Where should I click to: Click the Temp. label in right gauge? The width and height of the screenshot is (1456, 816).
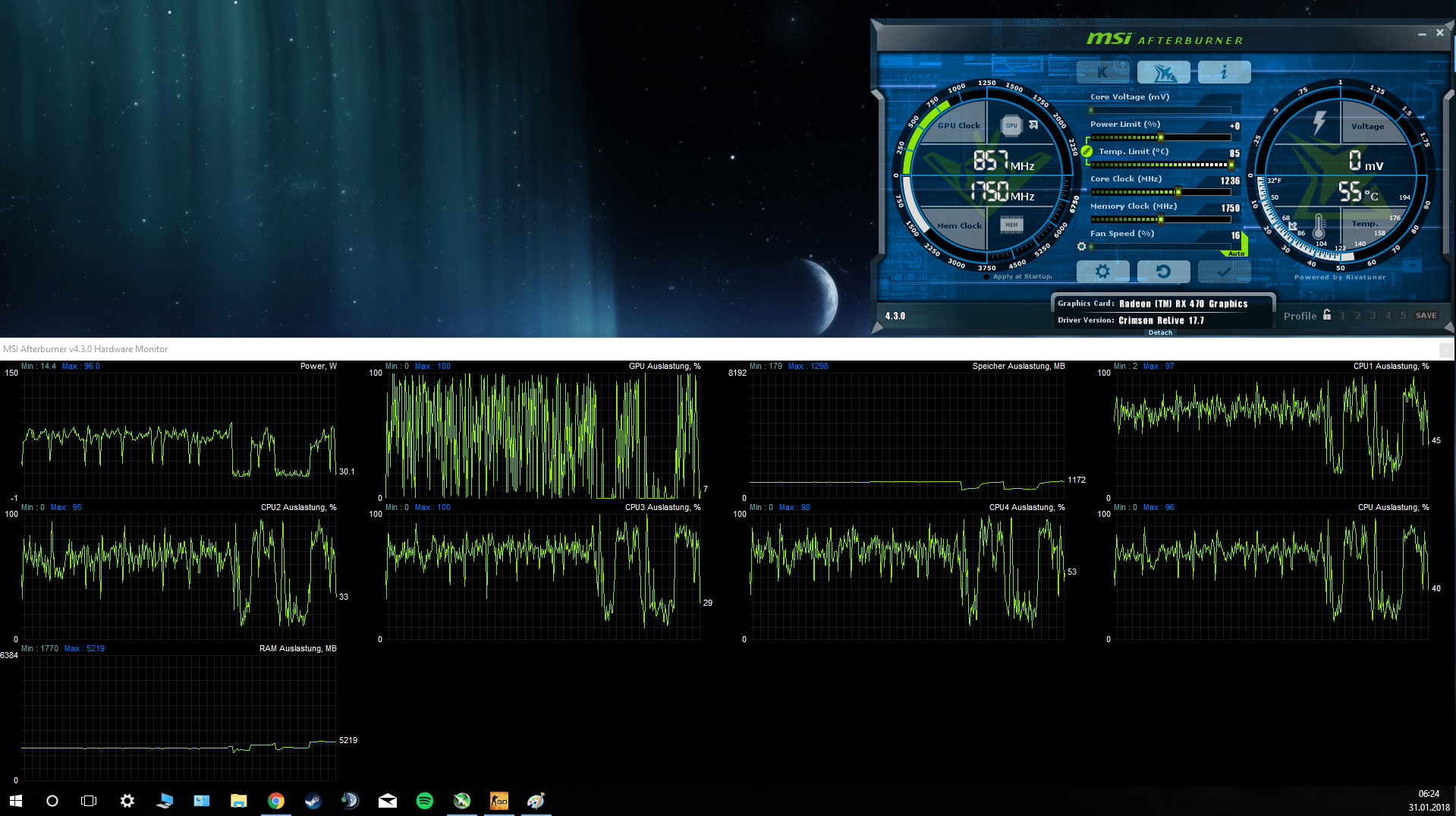(x=1364, y=223)
